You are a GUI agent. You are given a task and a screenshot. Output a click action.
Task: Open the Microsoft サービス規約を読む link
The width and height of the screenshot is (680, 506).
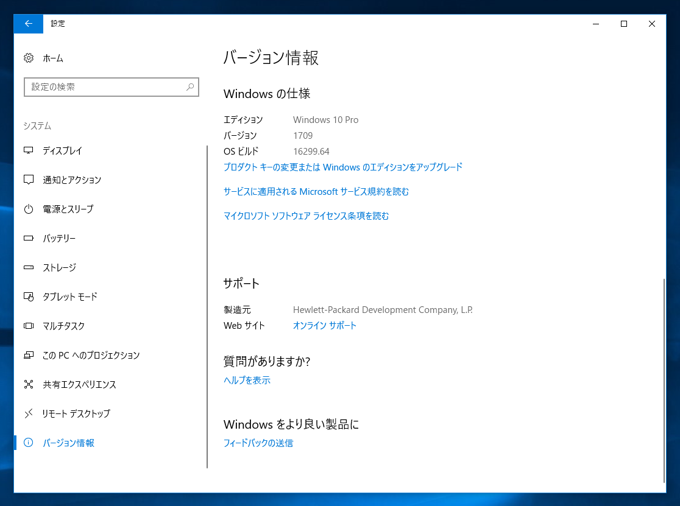click(316, 191)
